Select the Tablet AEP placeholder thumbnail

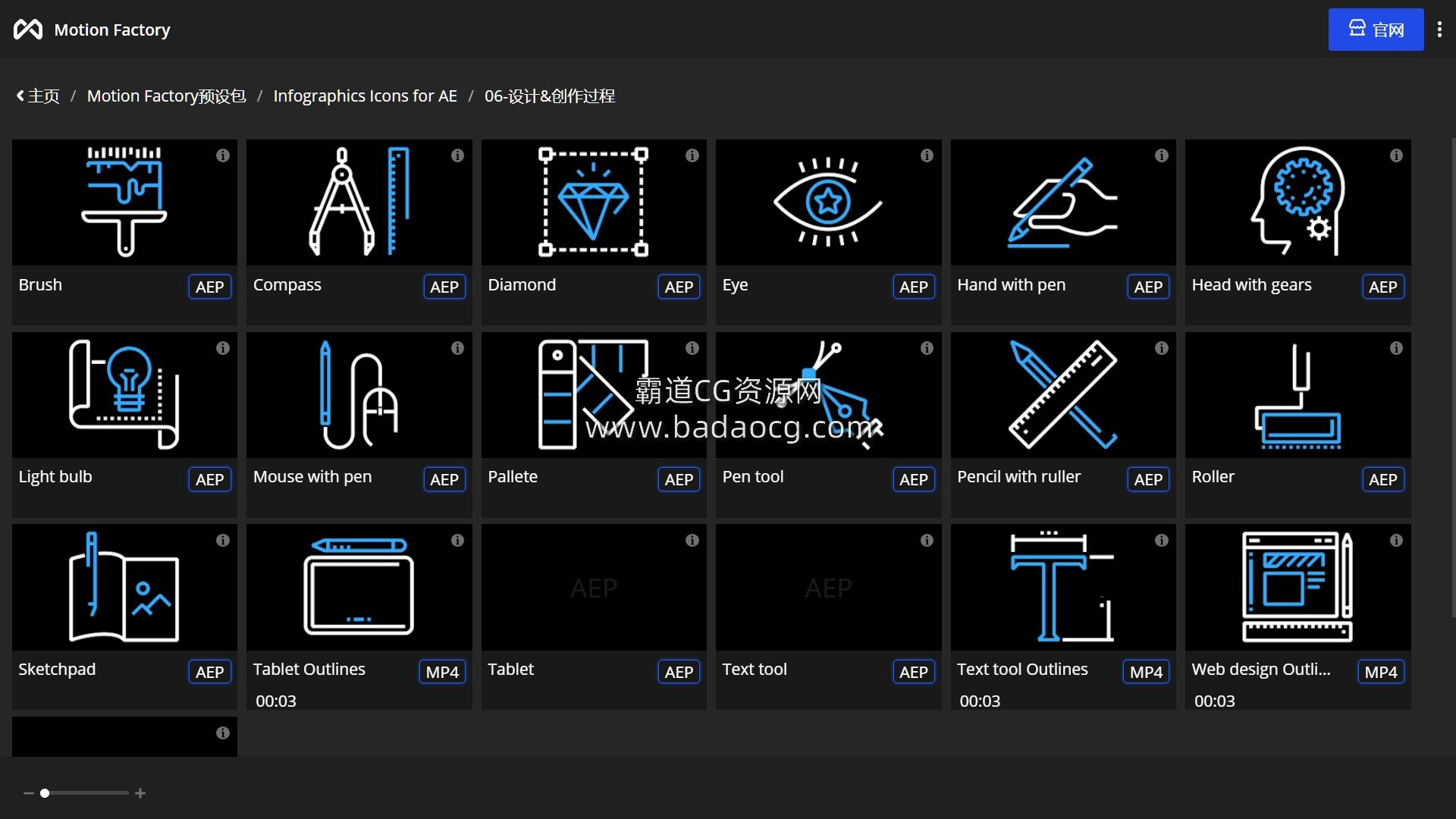click(x=594, y=587)
